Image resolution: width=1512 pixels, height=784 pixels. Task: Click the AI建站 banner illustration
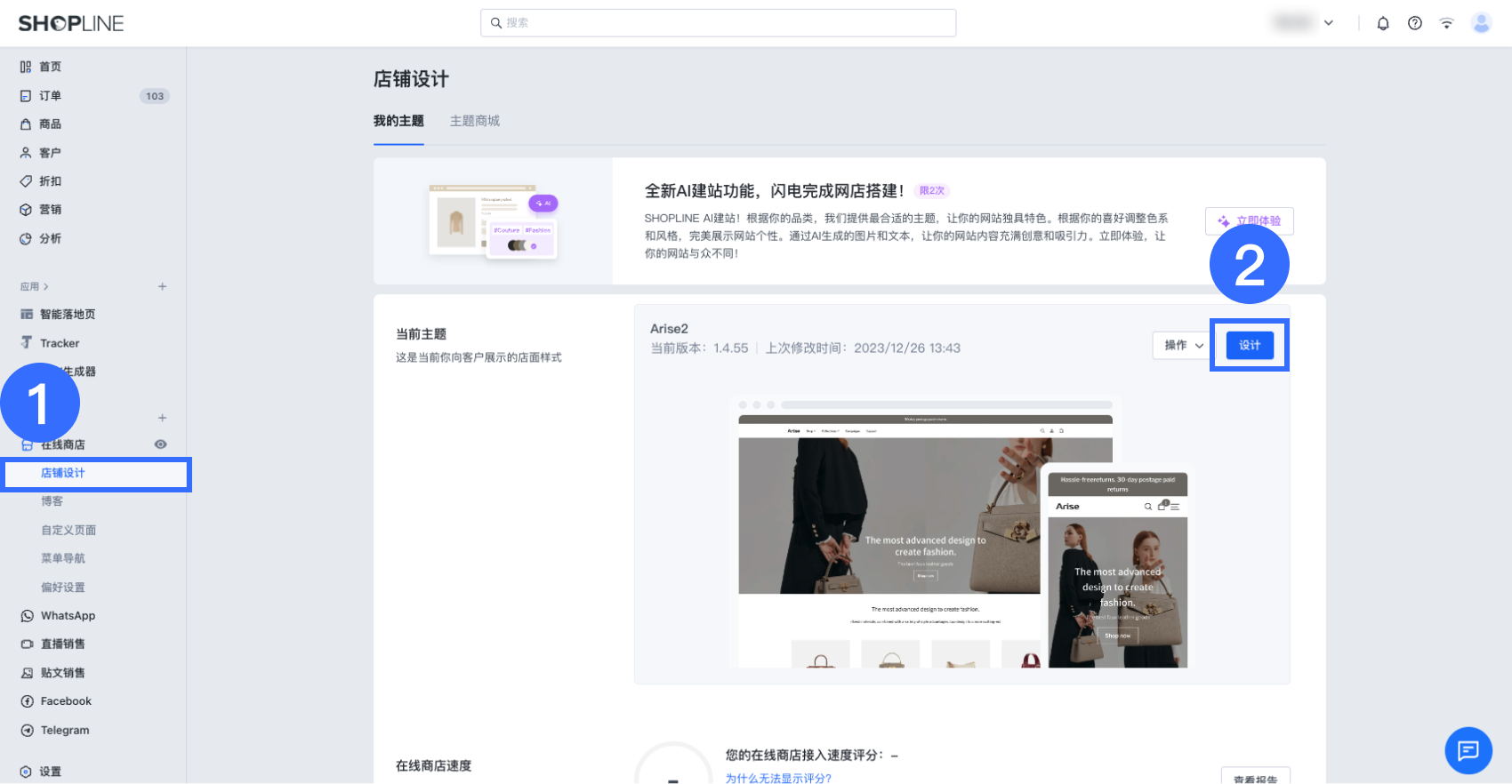coord(494,221)
